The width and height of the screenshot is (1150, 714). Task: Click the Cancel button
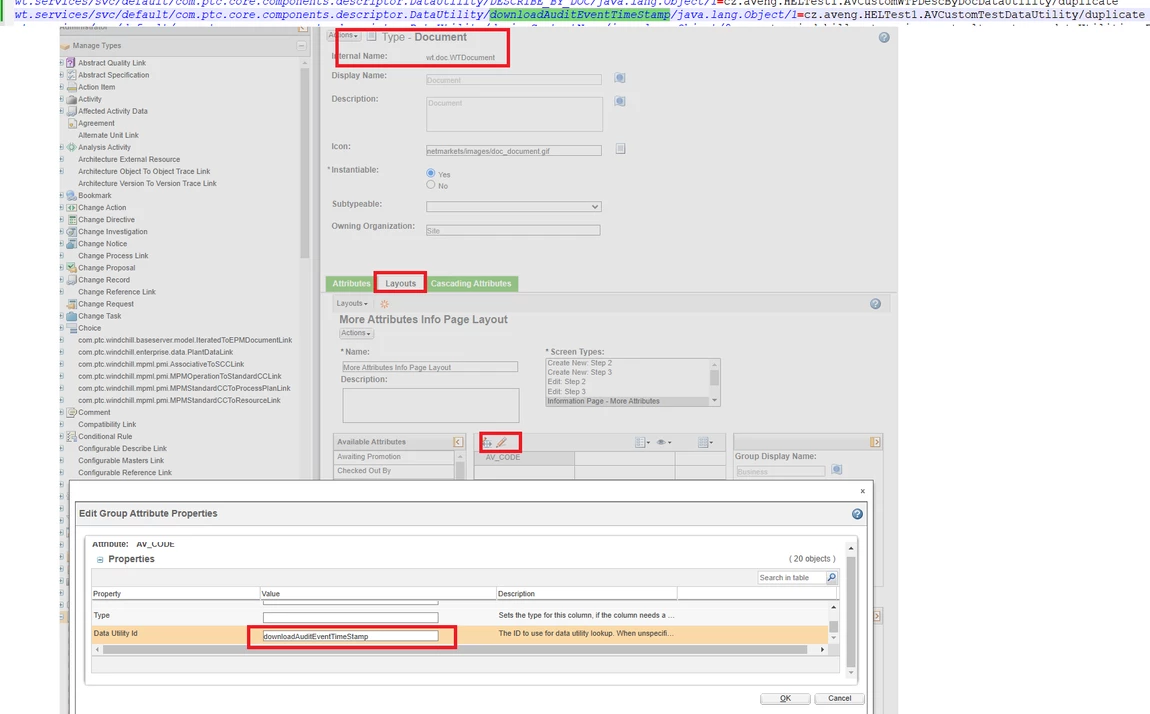coord(839,698)
